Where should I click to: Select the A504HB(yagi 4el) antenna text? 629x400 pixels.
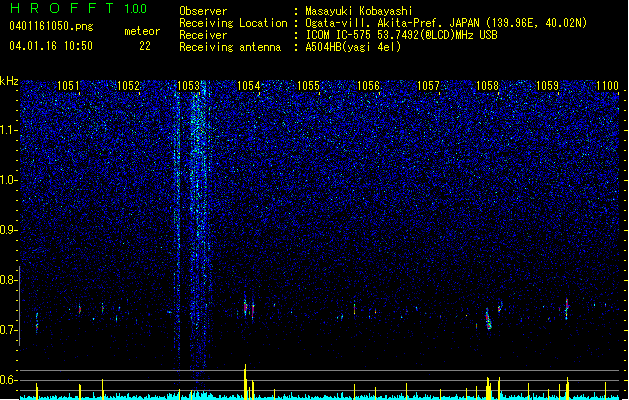(353, 47)
